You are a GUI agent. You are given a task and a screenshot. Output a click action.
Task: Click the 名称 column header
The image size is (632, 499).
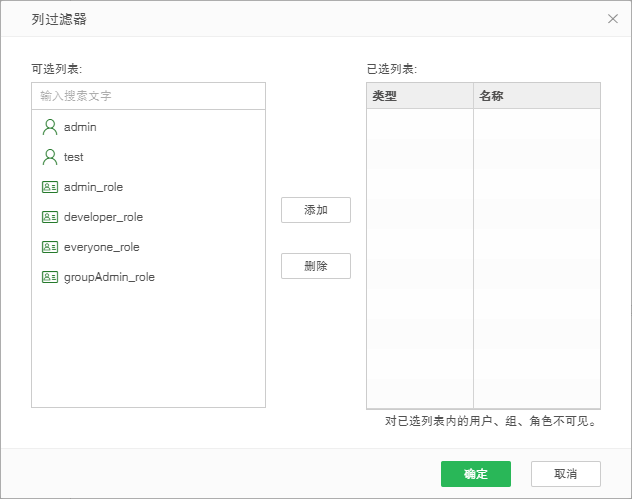pyautogui.click(x=536, y=96)
